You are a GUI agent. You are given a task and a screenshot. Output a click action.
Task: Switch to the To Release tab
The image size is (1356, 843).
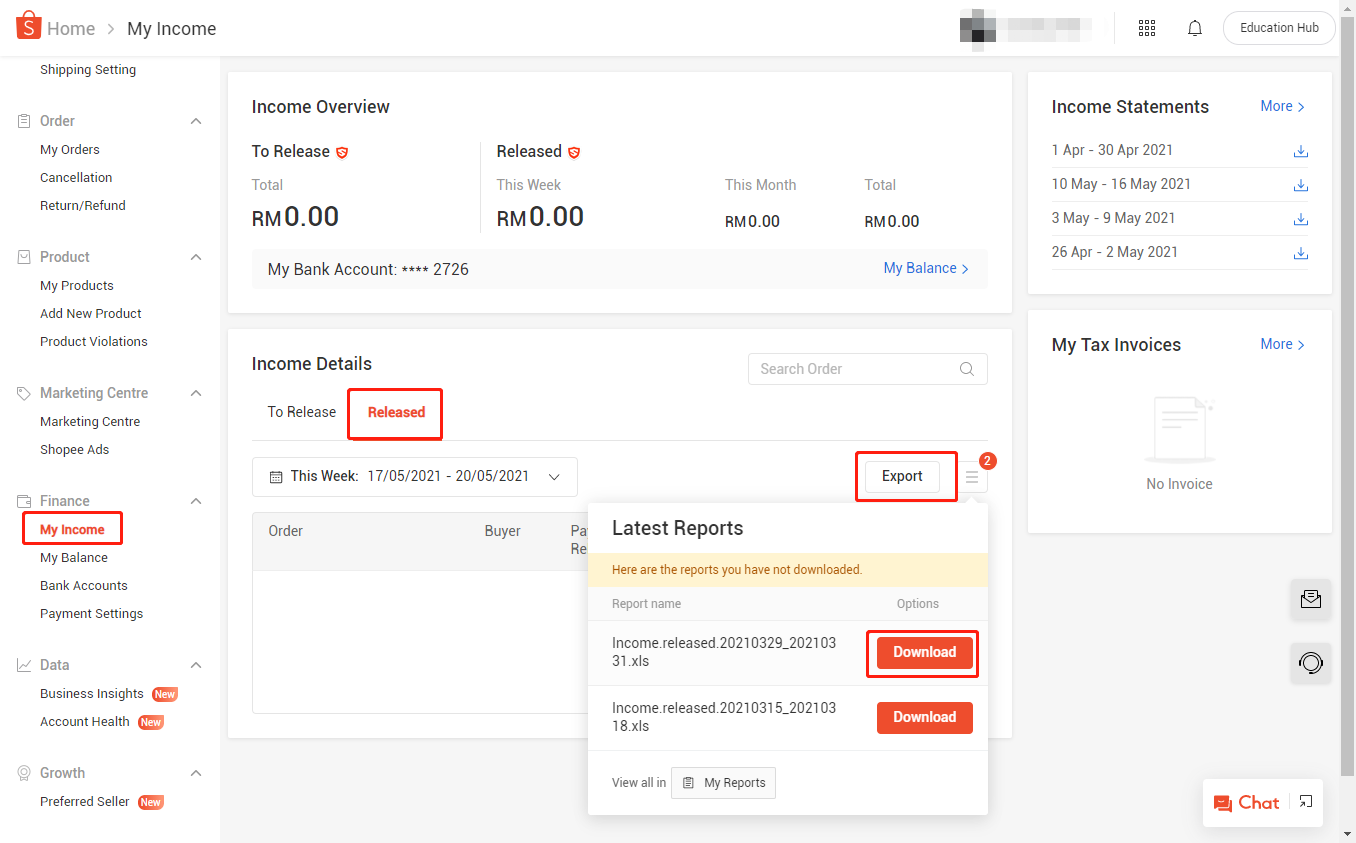click(x=301, y=412)
